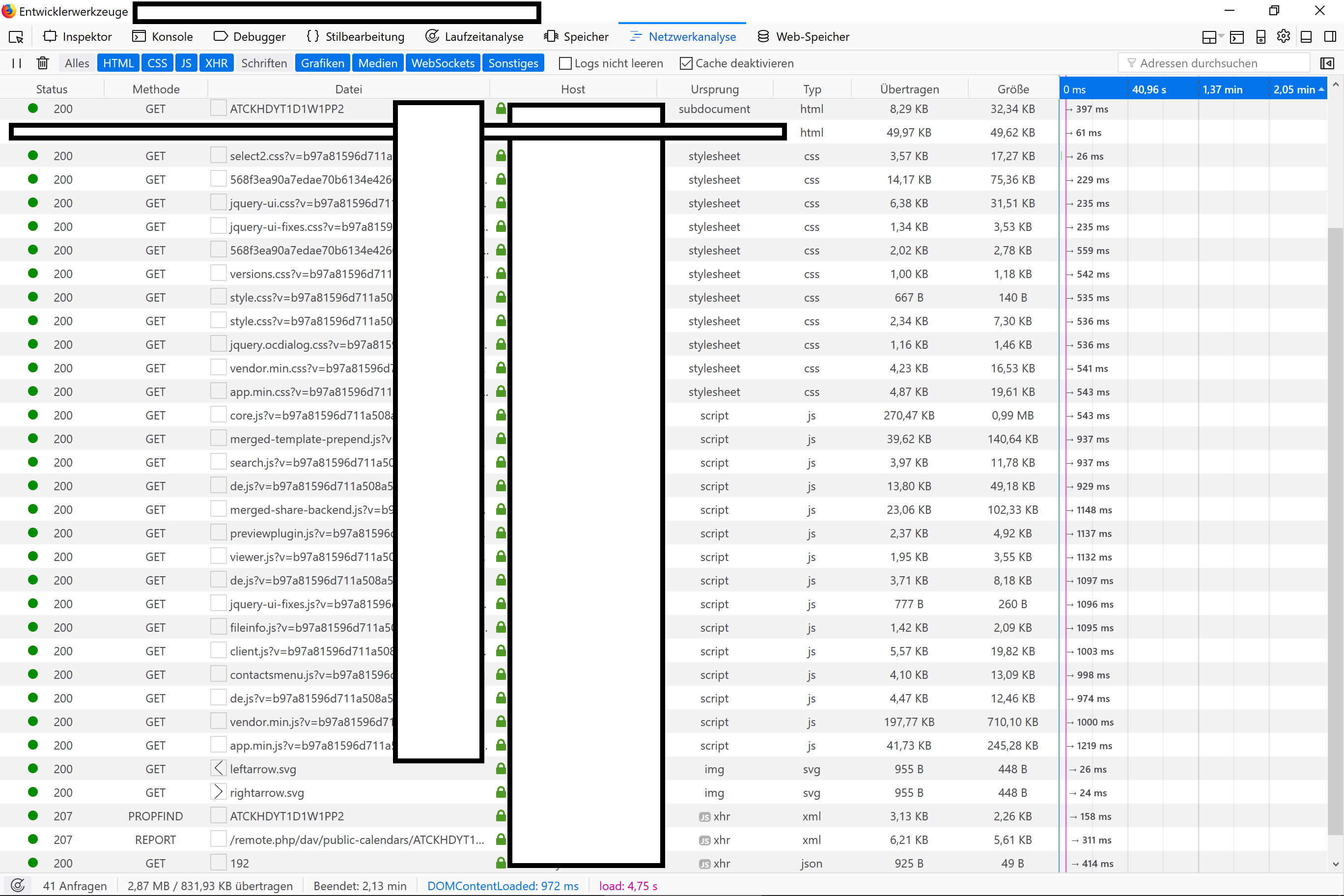Click rightarrow.svg preview thumbnail
1344x896 pixels.
pyautogui.click(x=218, y=791)
